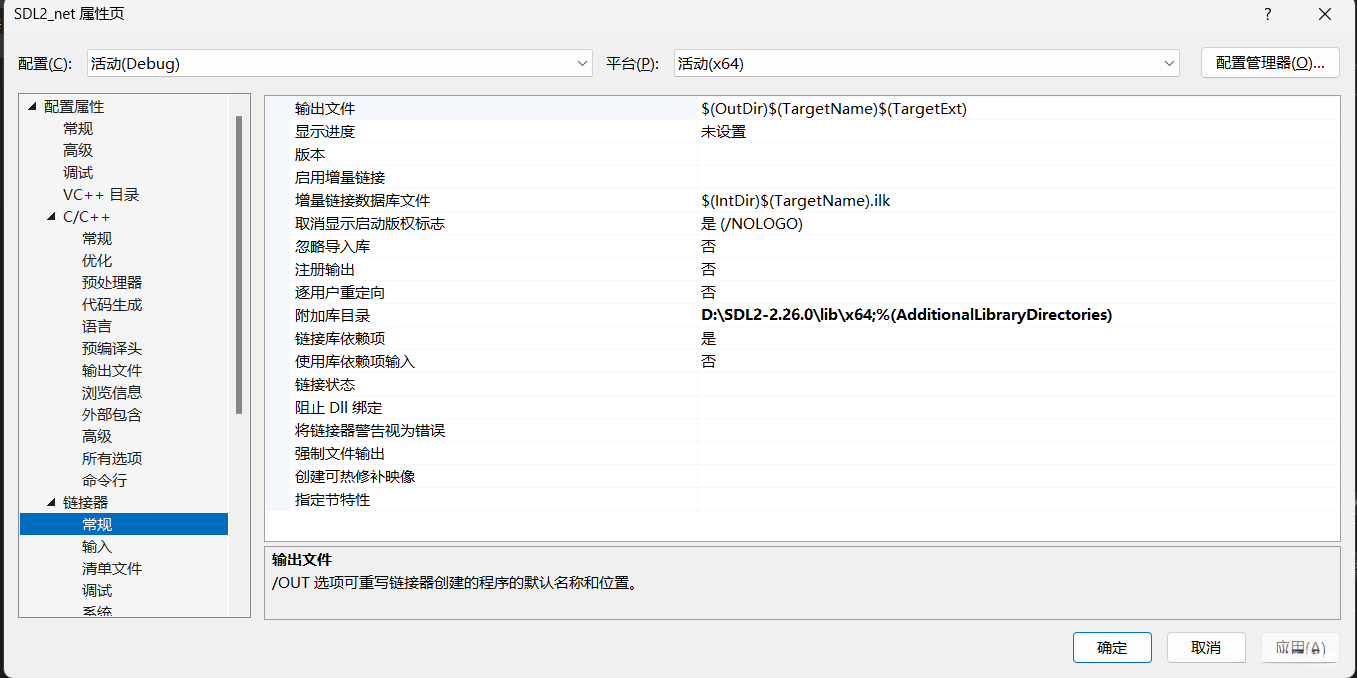
Task: Open the 预编译头 page
Action: (x=112, y=348)
